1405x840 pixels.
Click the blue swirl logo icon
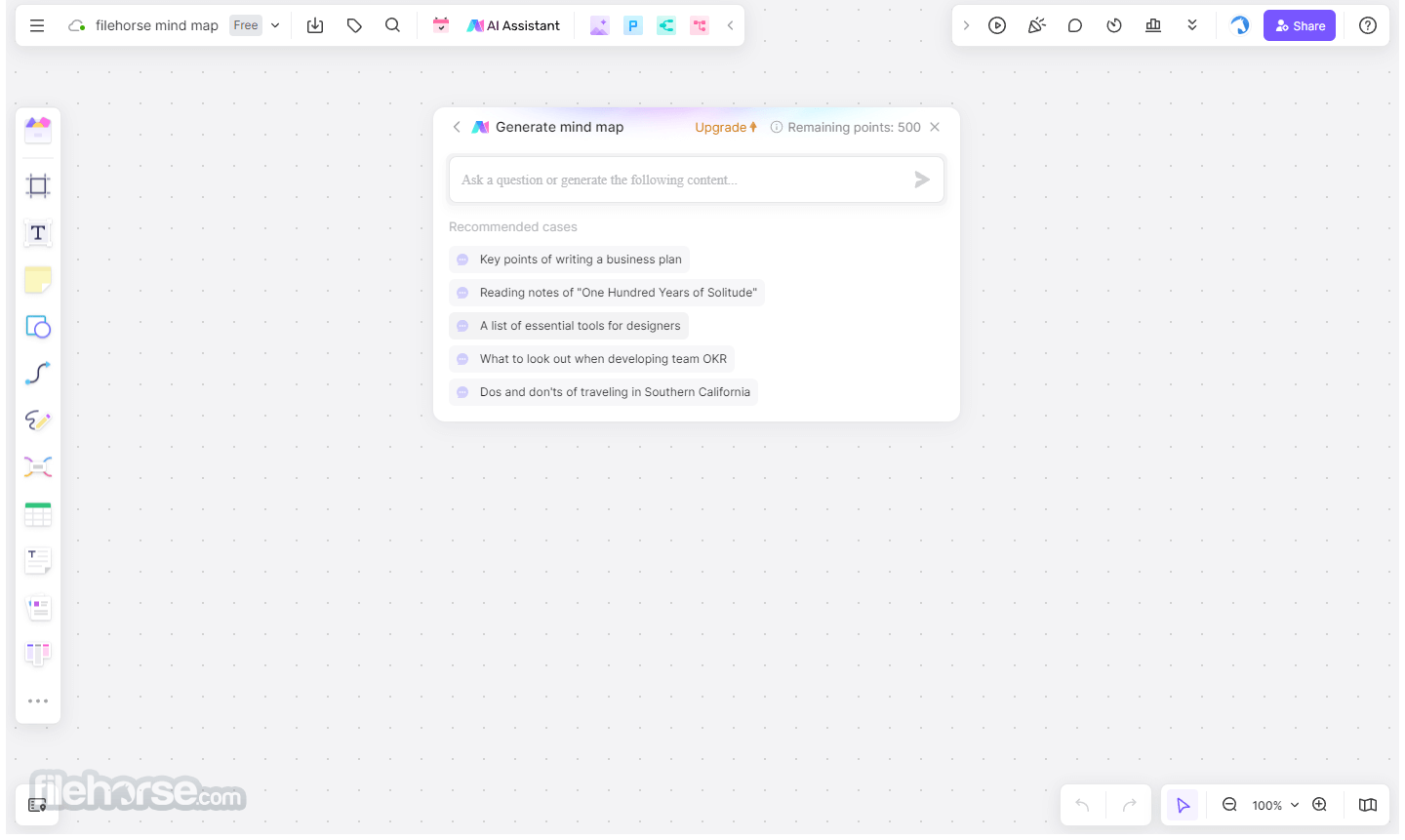coord(1239,25)
